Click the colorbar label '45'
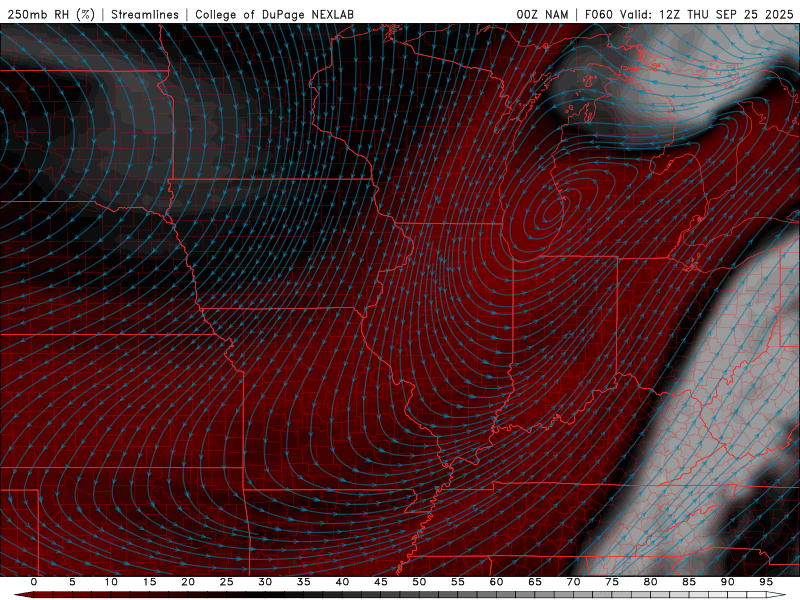 (x=381, y=582)
